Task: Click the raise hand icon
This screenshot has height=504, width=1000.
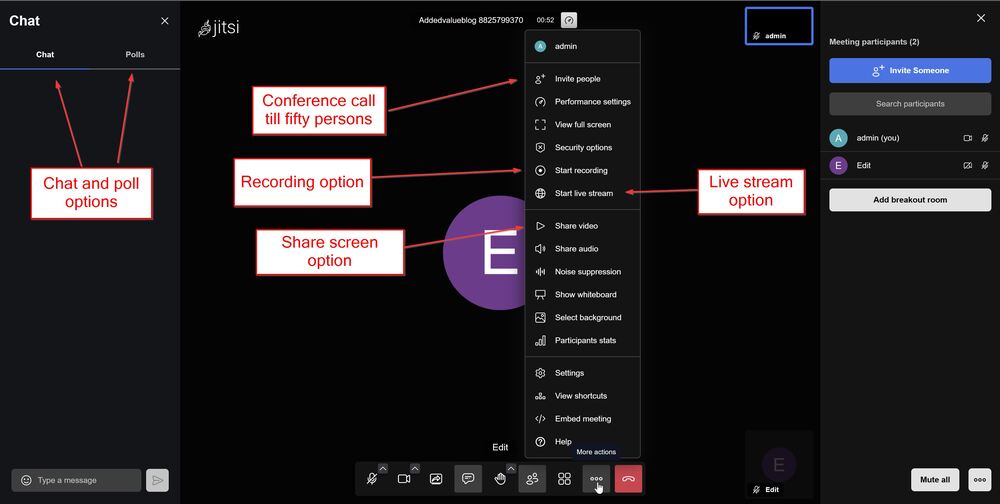Action: [500, 479]
